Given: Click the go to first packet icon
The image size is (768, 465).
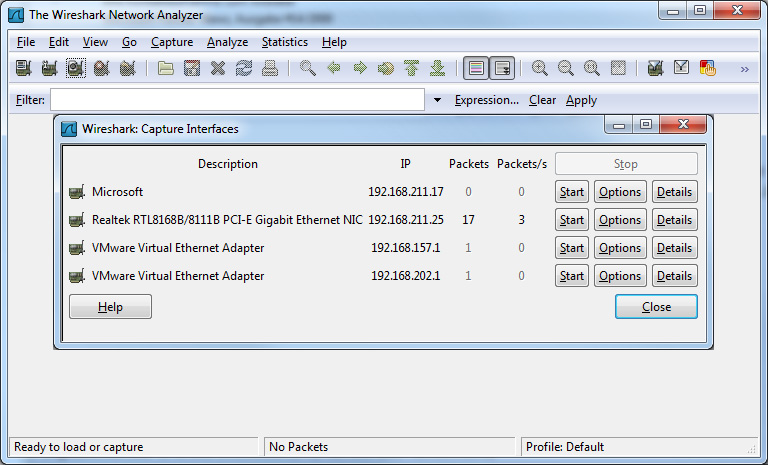Looking at the screenshot, I should pyautogui.click(x=412, y=68).
